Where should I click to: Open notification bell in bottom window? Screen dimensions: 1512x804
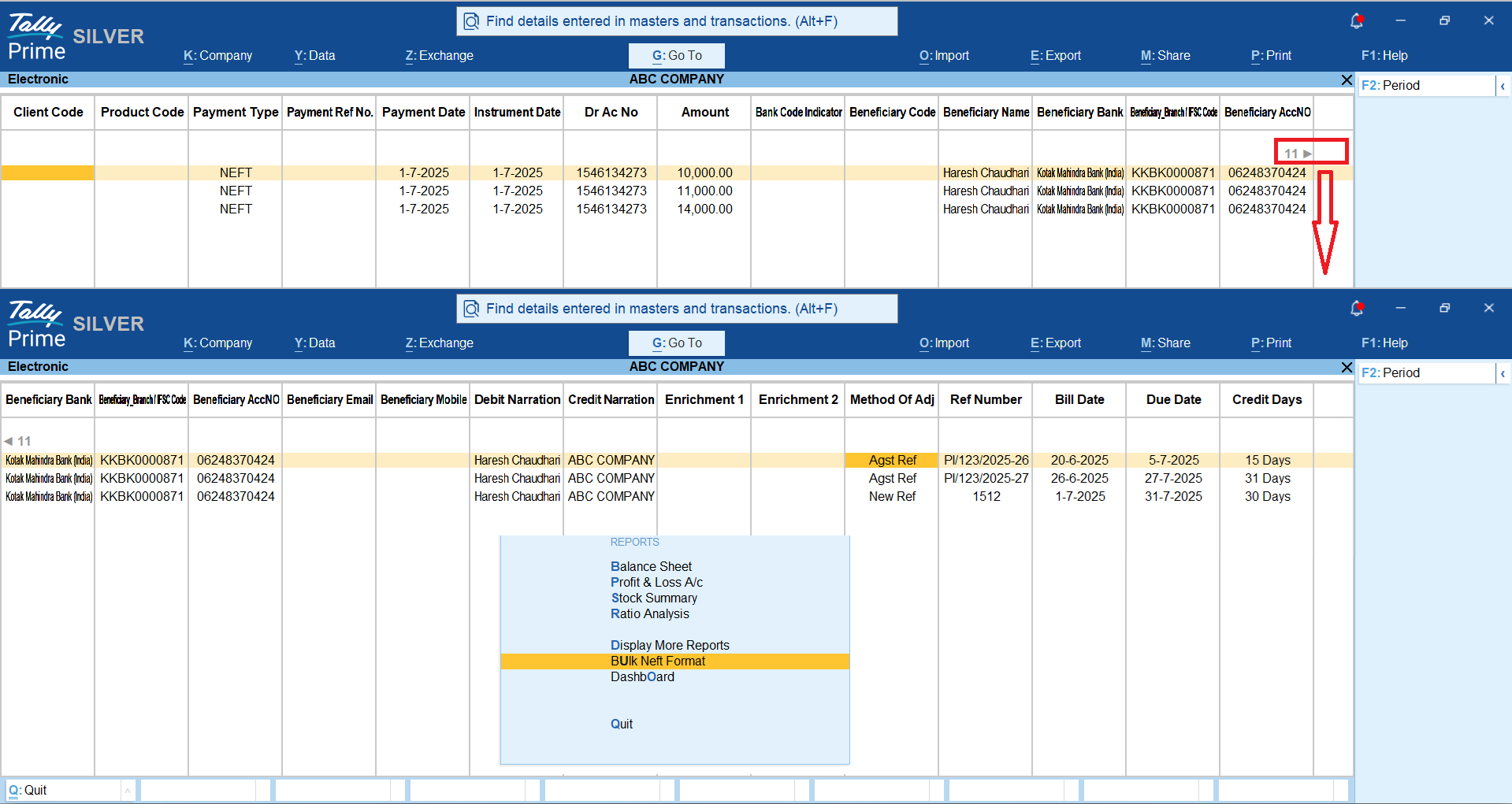[x=1356, y=309]
